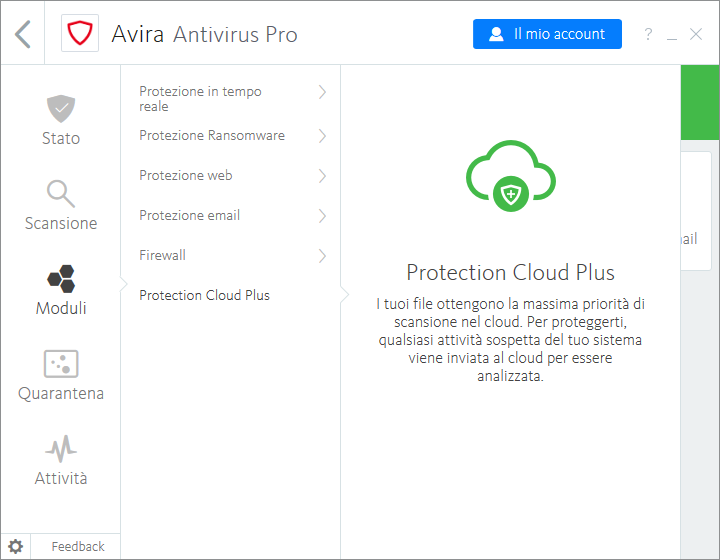Select the Scansione magnifier icon
Viewport: 720px width, 560px height.
pyautogui.click(x=61, y=193)
